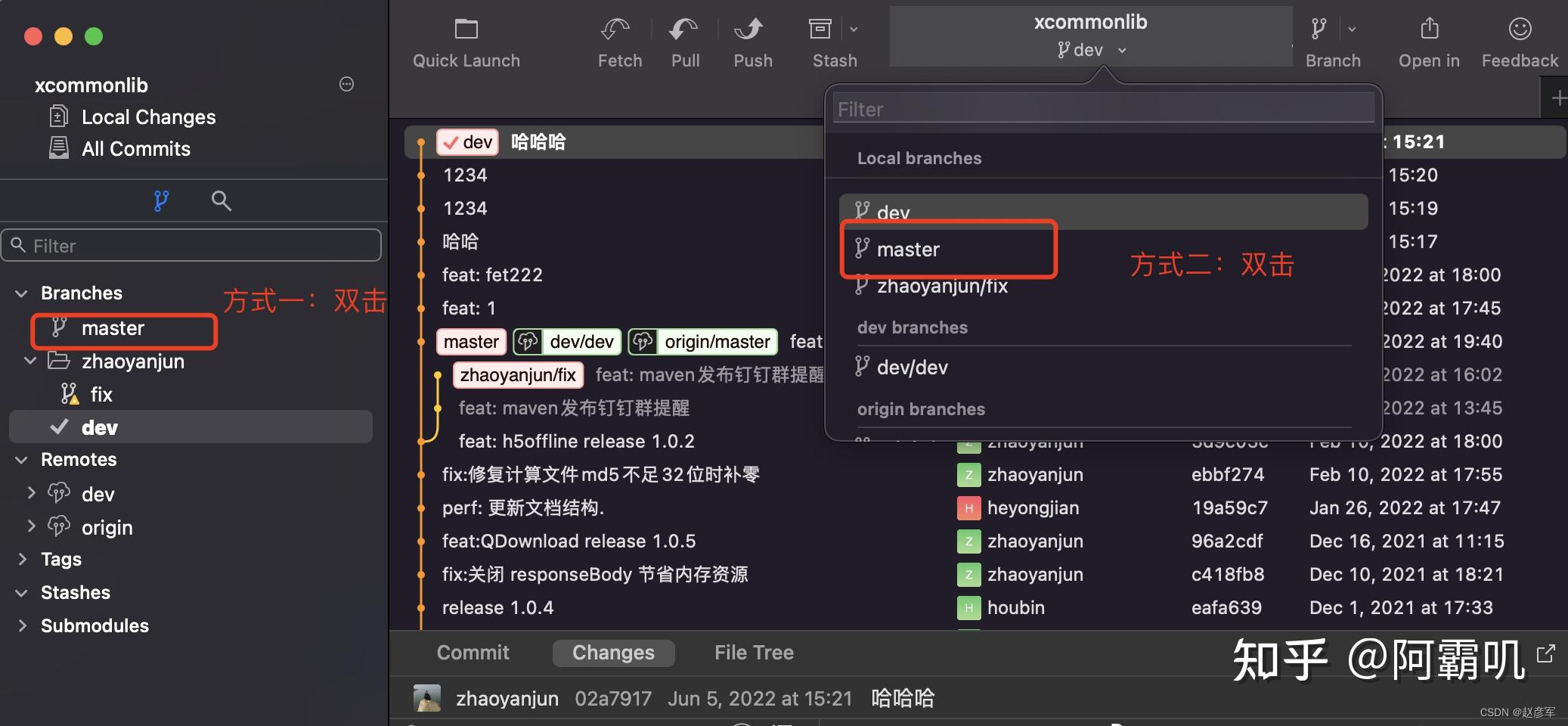Image resolution: width=1568 pixels, height=726 pixels.
Task: Collapse the Stashes section
Action: click(x=21, y=593)
